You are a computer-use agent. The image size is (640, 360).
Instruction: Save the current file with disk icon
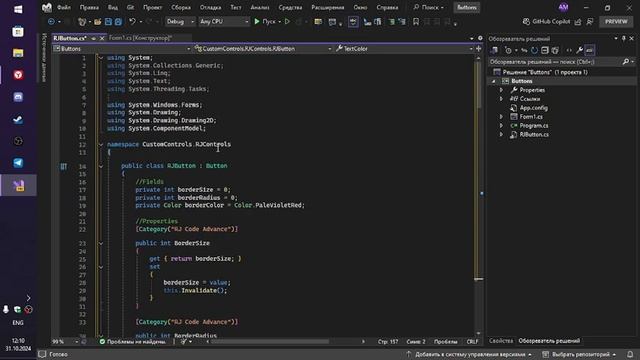tap(108, 22)
